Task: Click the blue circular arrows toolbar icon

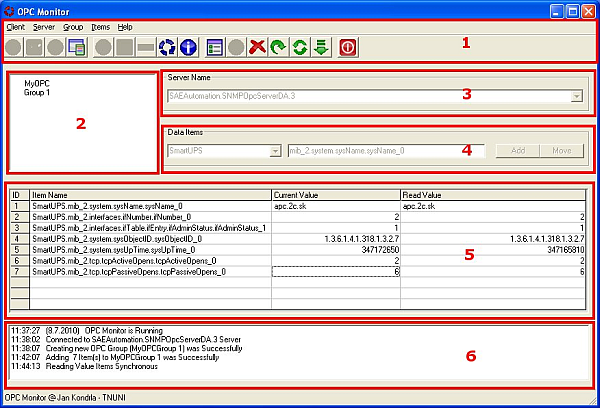Action: click(x=167, y=47)
